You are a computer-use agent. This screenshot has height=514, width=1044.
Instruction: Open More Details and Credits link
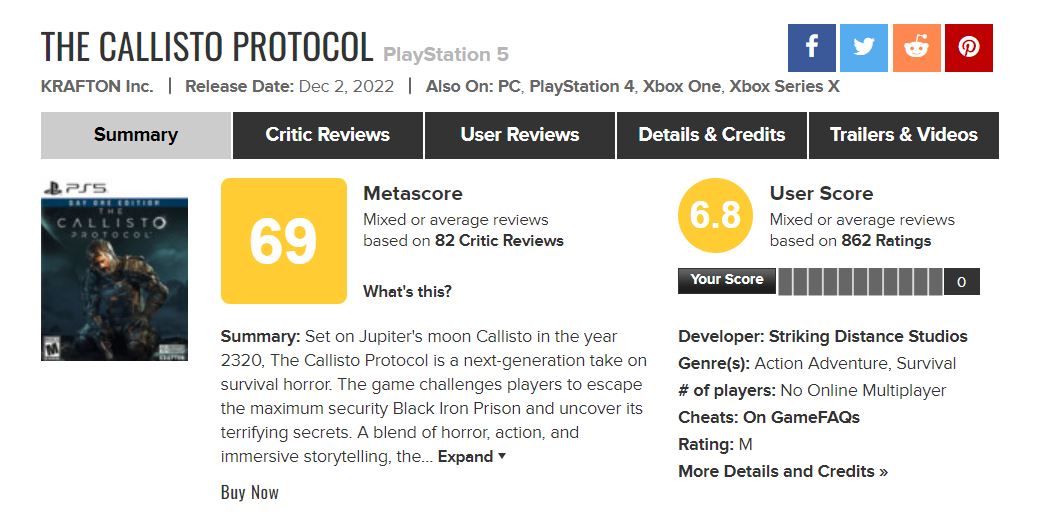coord(783,471)
